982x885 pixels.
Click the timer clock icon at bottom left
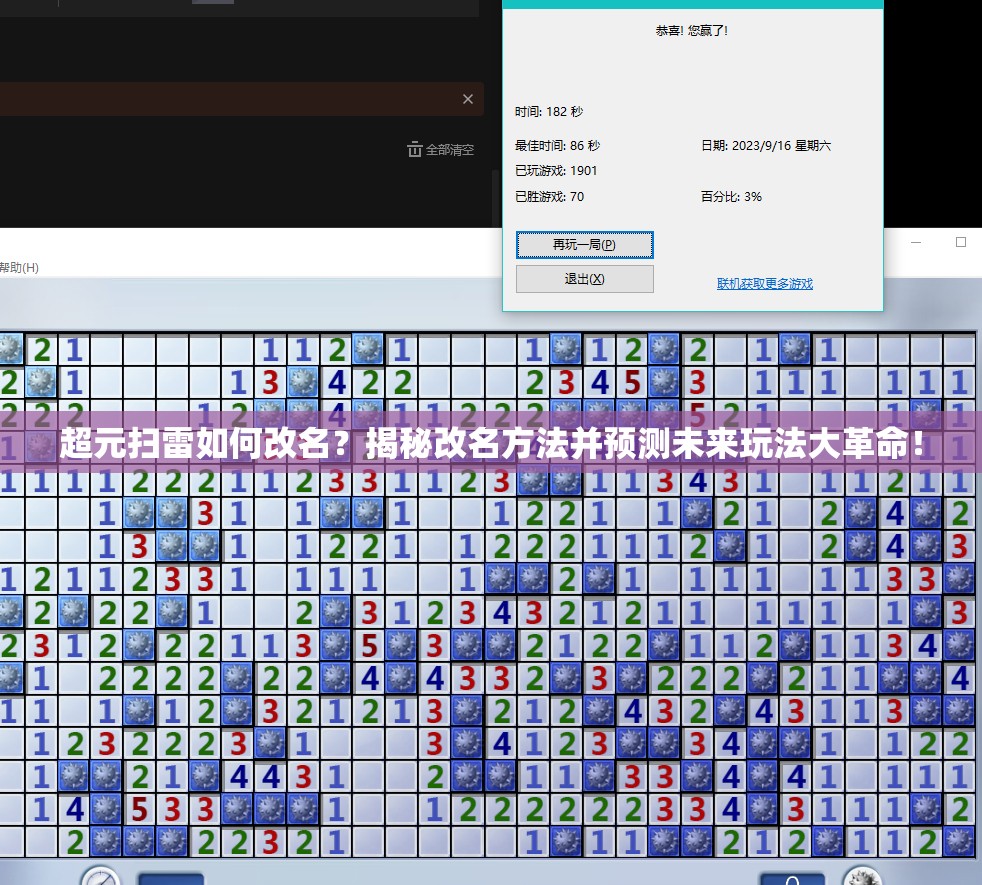click(x=99, y=877)
